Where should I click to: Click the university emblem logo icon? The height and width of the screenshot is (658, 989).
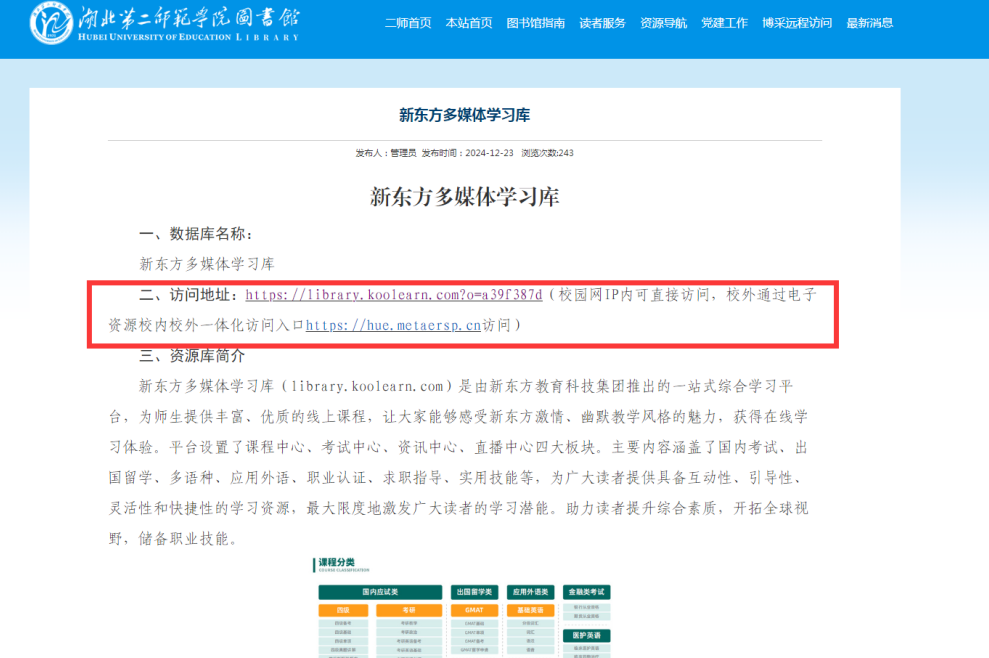(x=51, y=23)
